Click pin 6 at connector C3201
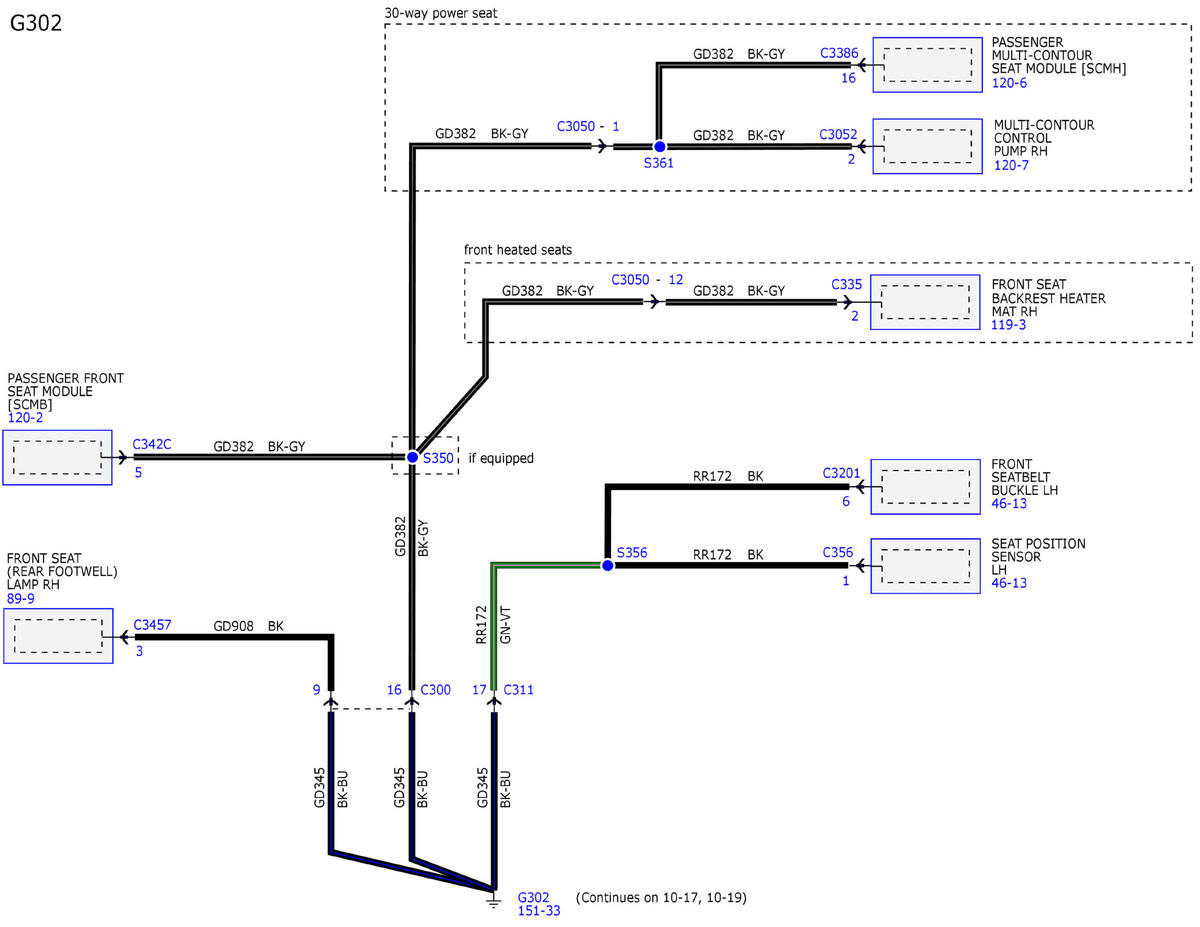Screen dimensions: 1200x927 click(x=846, y=501)
